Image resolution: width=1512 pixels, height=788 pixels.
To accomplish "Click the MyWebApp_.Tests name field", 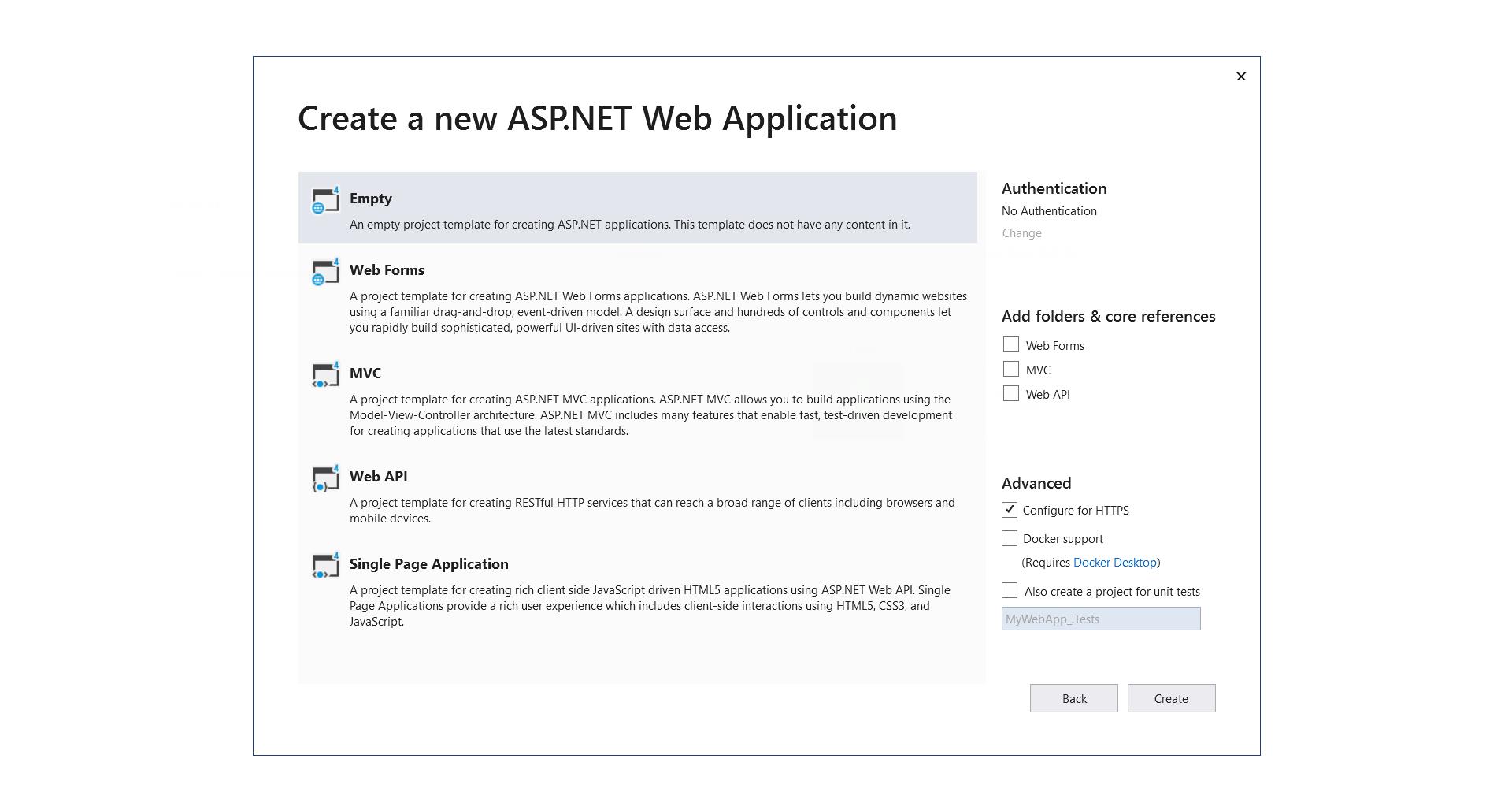I will coord(1100,619).
